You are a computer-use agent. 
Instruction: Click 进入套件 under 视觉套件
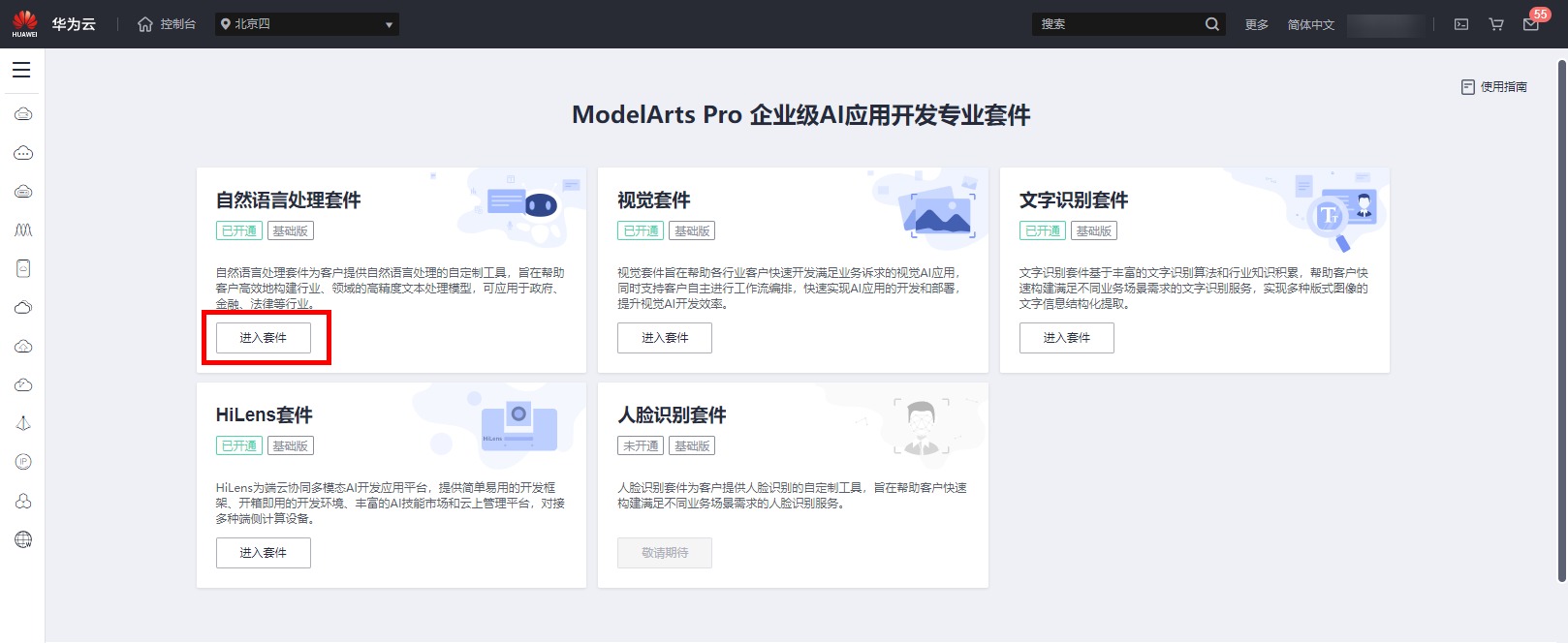pyautogui.click(x=664, y=338)
